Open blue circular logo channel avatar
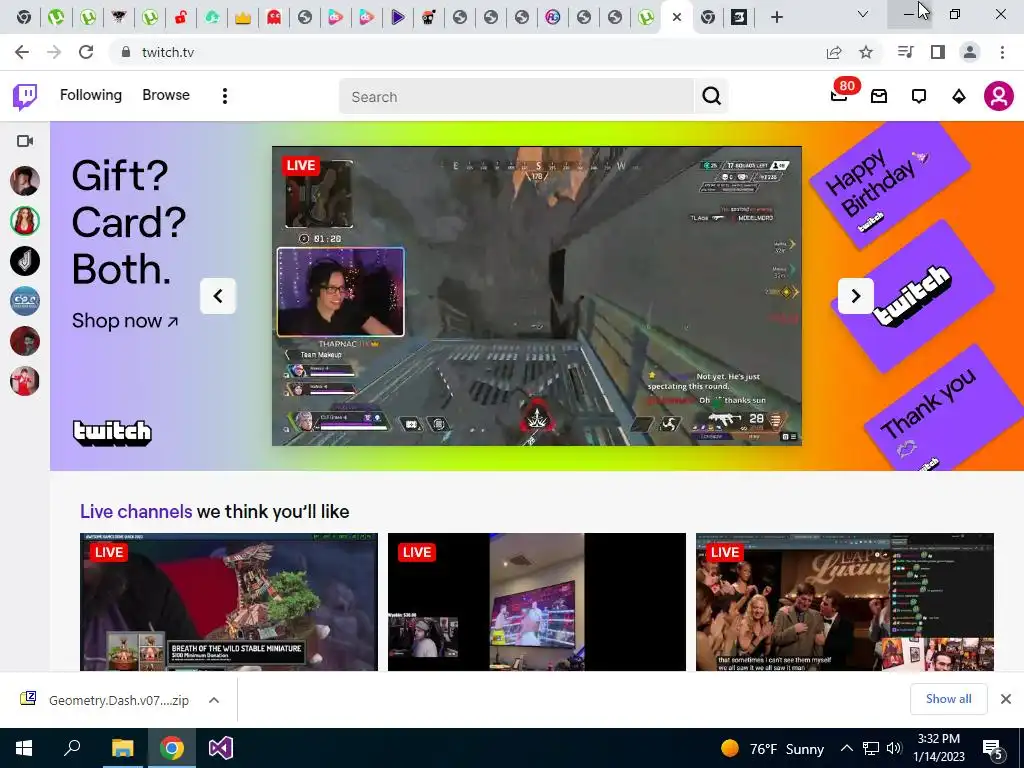1024x768 pixels. (25, 301)
